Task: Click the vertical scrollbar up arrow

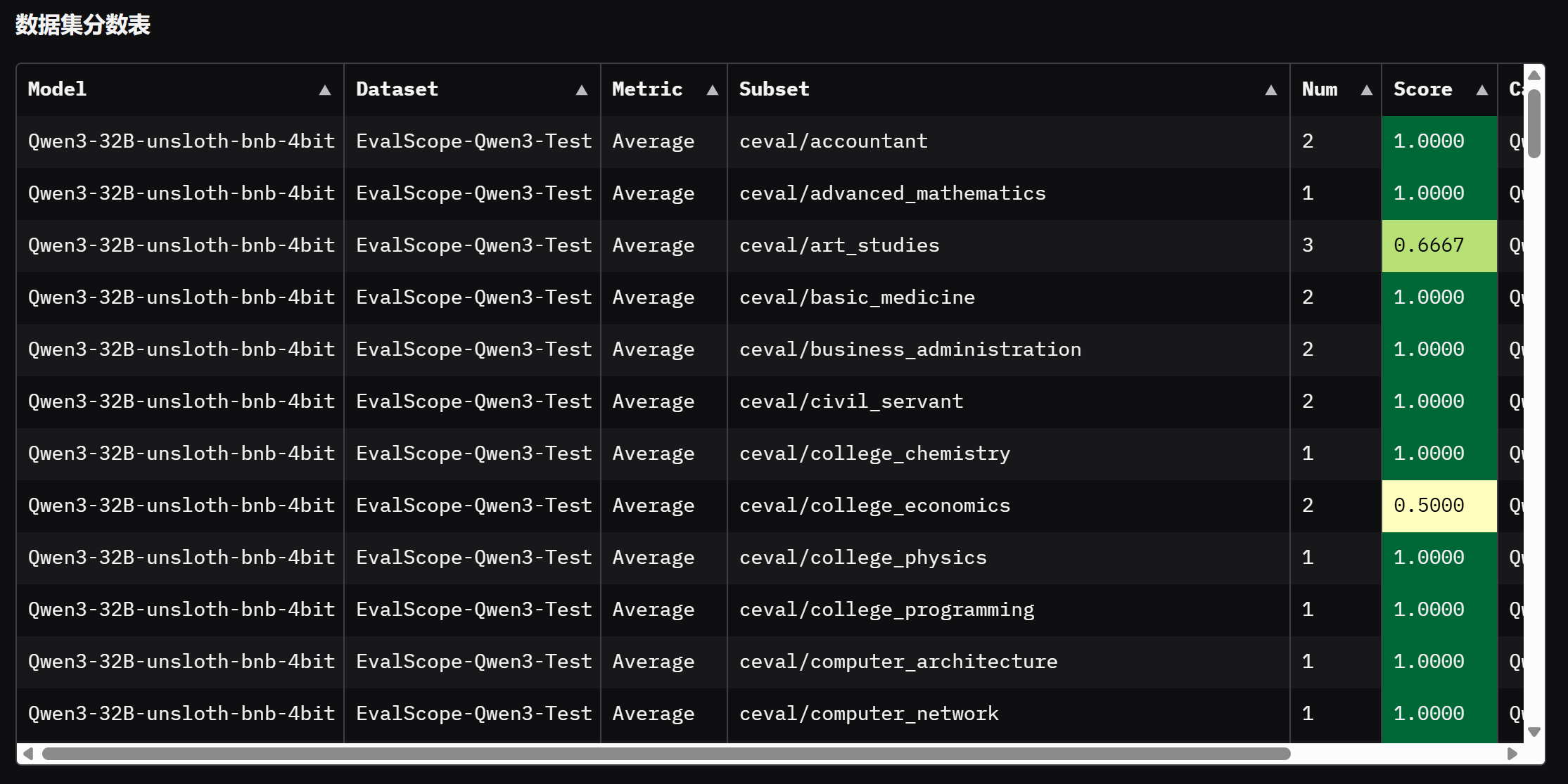Action: tap(1534, 75)
